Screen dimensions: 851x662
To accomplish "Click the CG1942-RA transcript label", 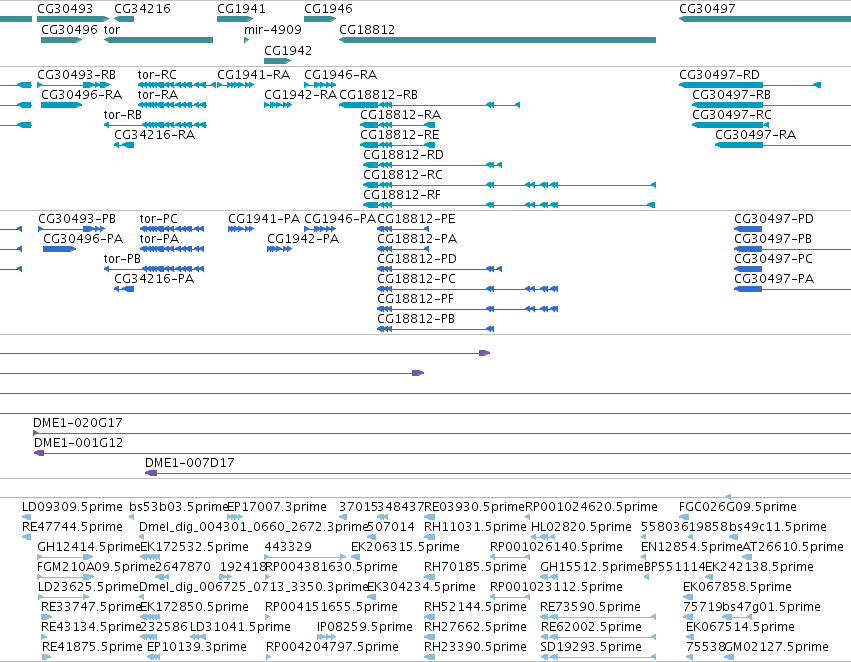I will (301, 94).
